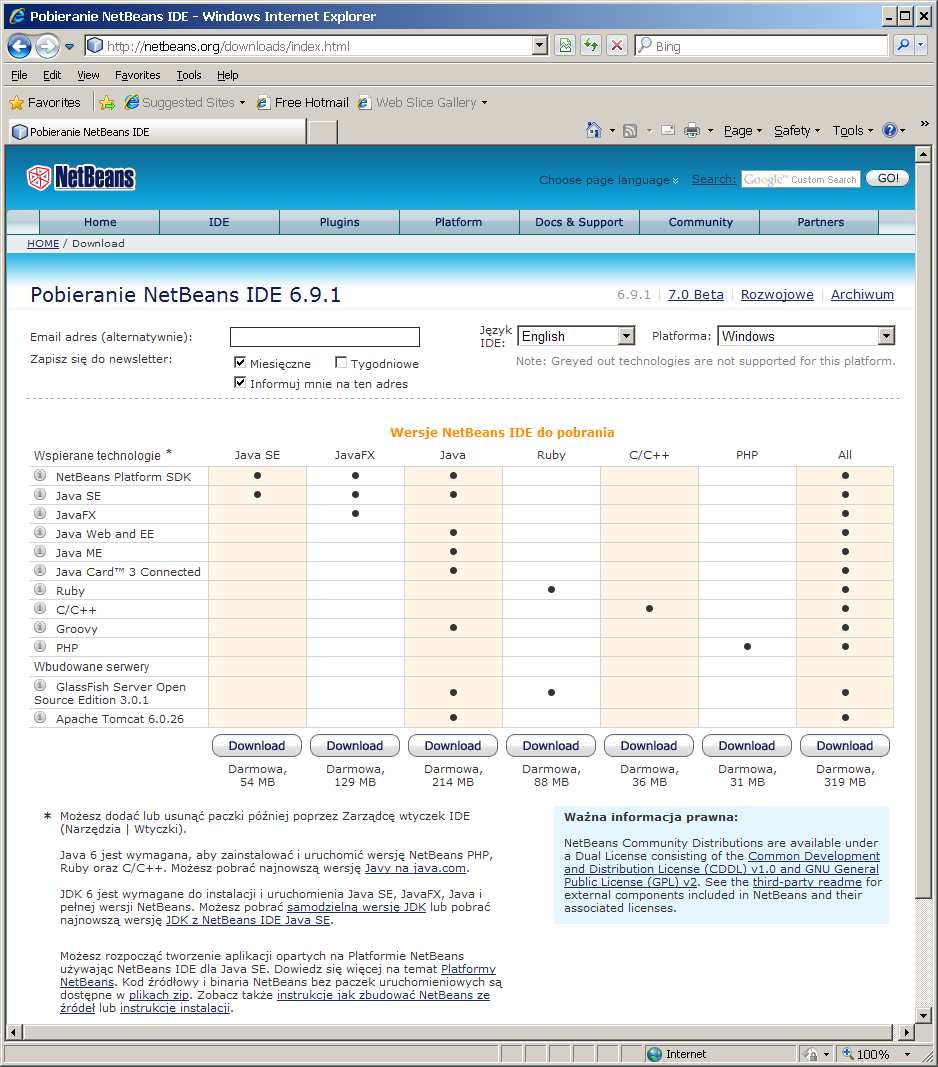Screen dimensions: 938x1067
Task: Open the 7.0 Beta version link
Action: click(696, 295)
